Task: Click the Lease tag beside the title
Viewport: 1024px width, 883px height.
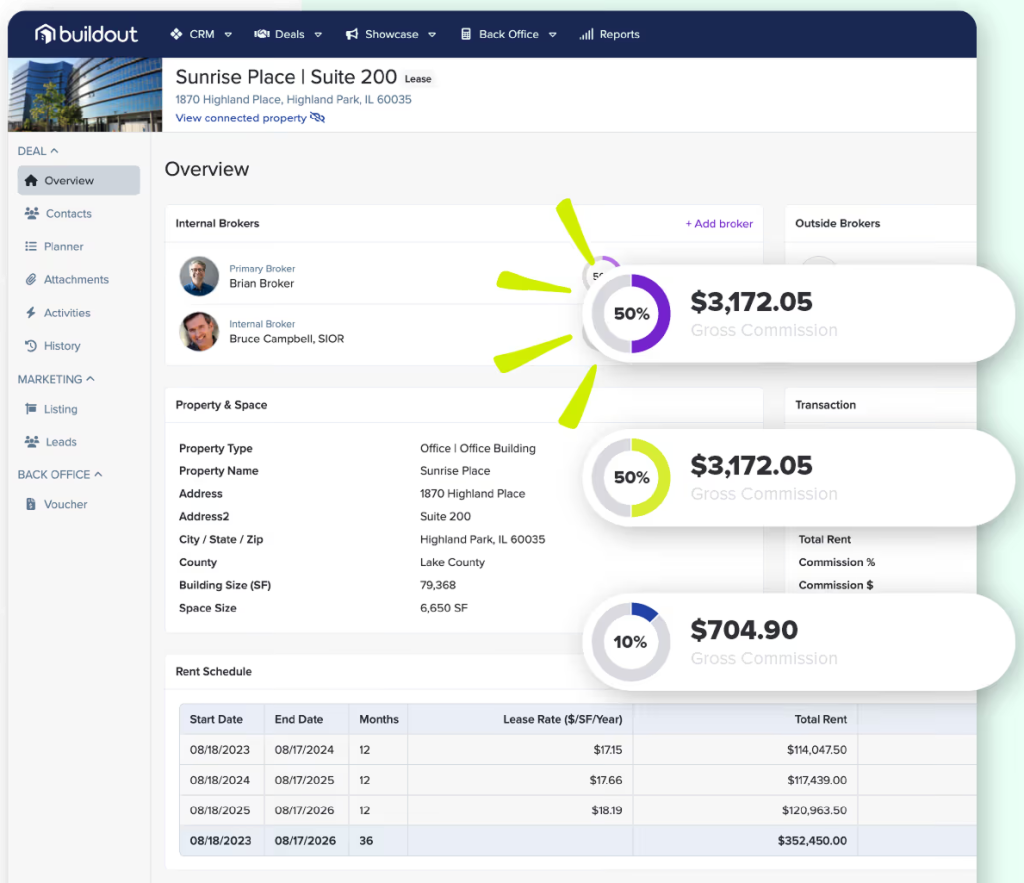Action: point(418,79)
